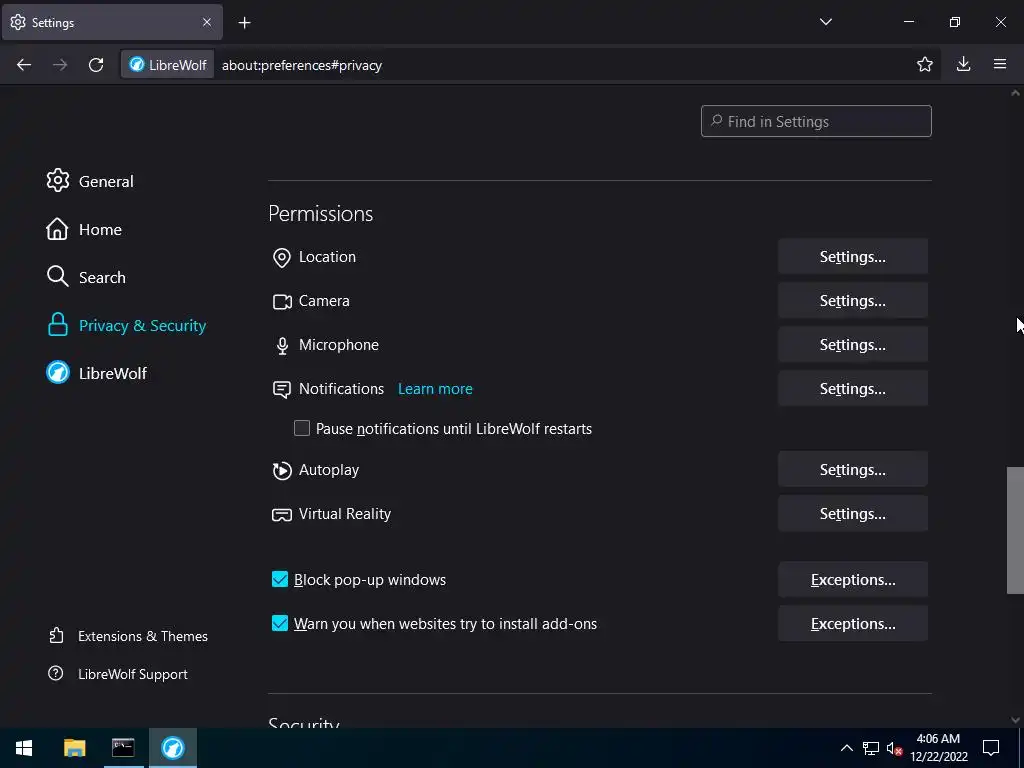The image size is (1024, 768).
Task: Click the Microphone icon
Action: click(x=282, y=345)
